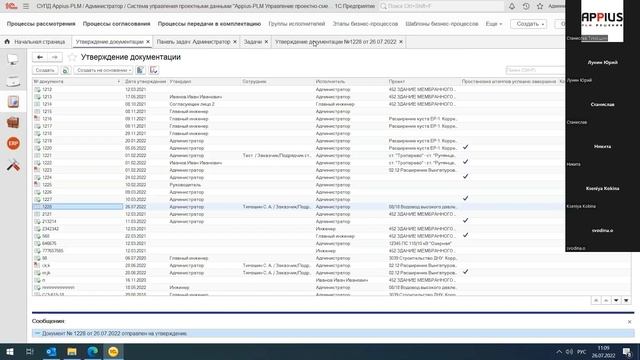Go back with the left arrow button
The width and height of the screenshot is (640, 360).
40,57
